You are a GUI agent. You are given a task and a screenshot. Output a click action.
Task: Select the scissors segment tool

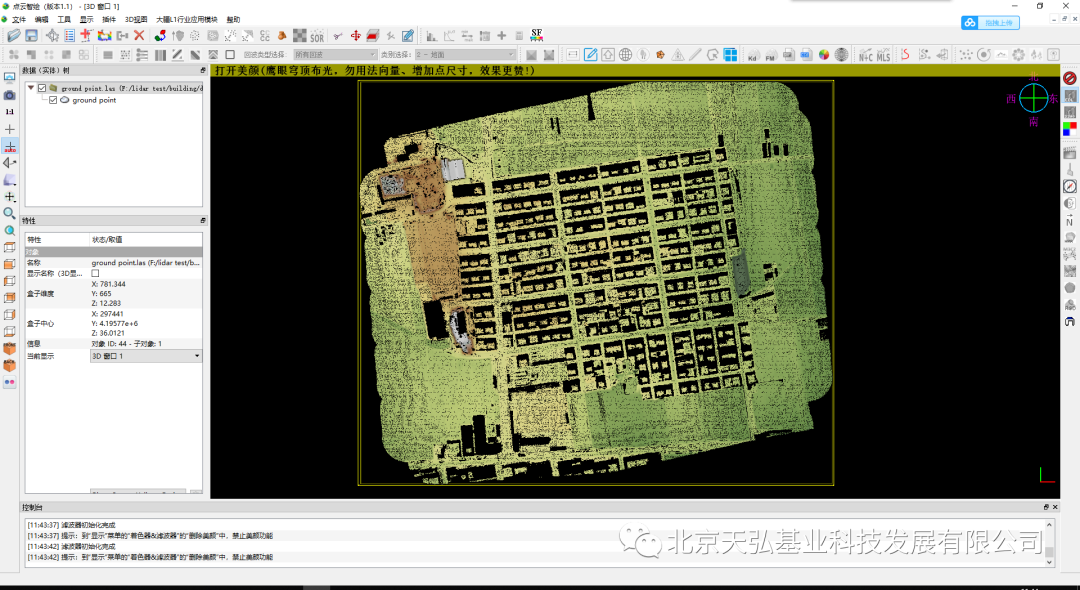[x=338, y=35]
